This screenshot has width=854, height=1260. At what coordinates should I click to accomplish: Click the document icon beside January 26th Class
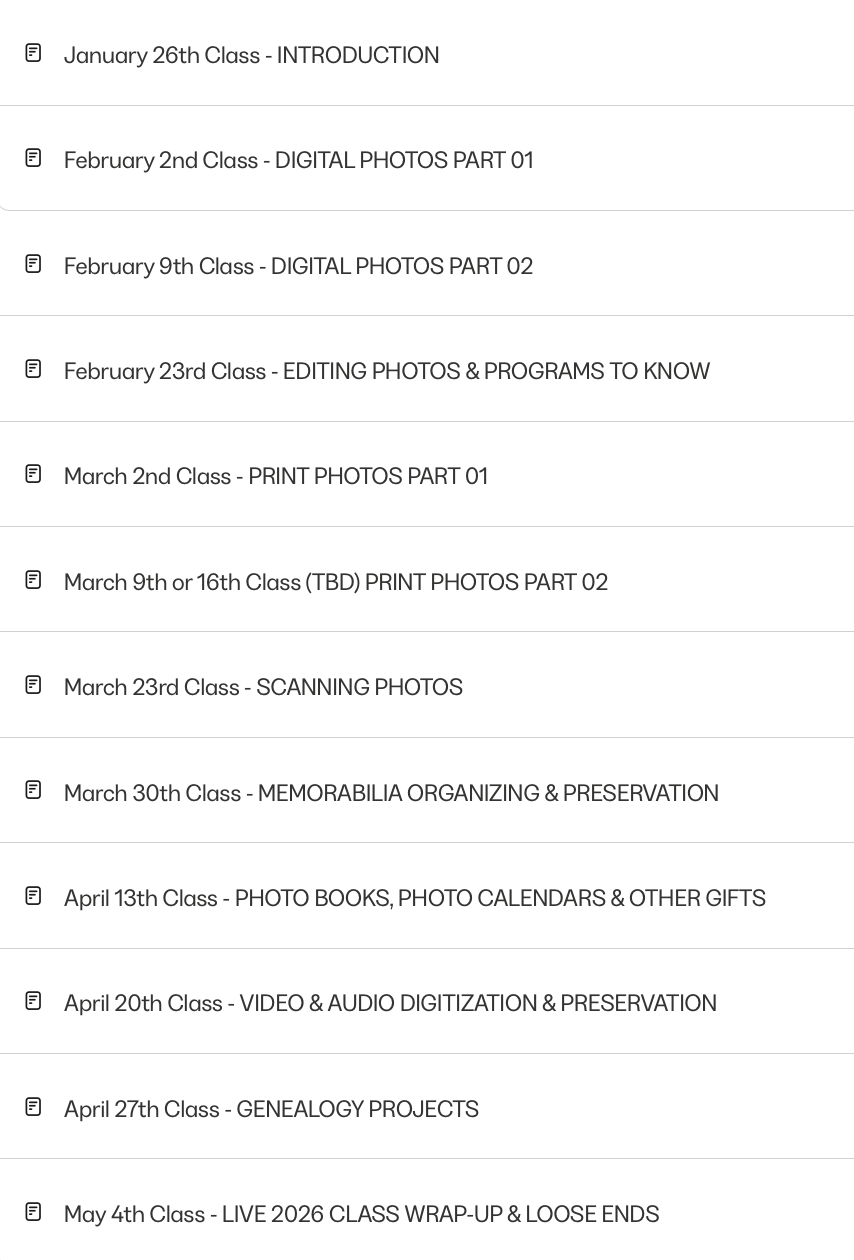click(x=33, y=53)
